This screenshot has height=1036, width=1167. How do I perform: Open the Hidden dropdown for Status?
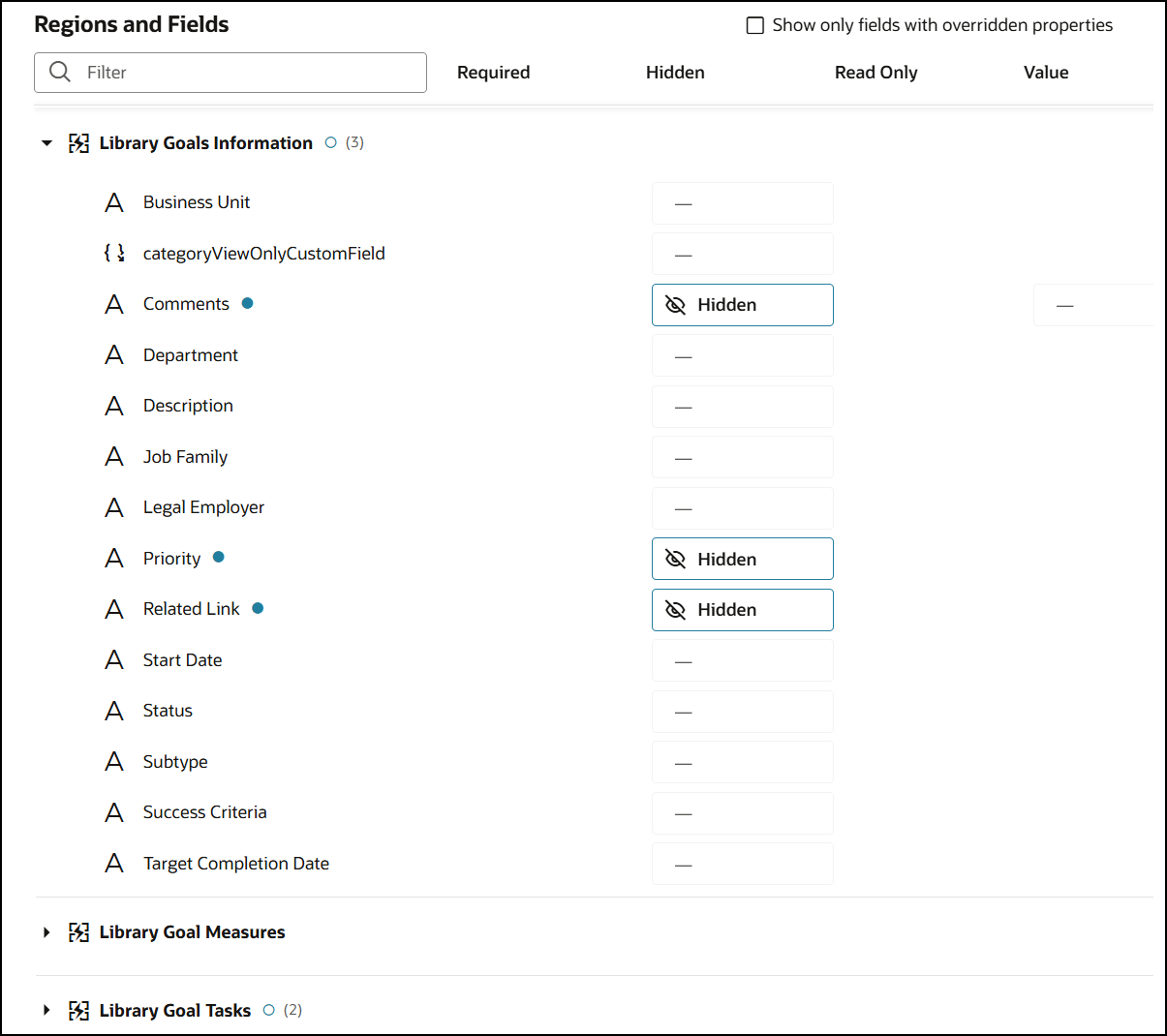[742, 712]
